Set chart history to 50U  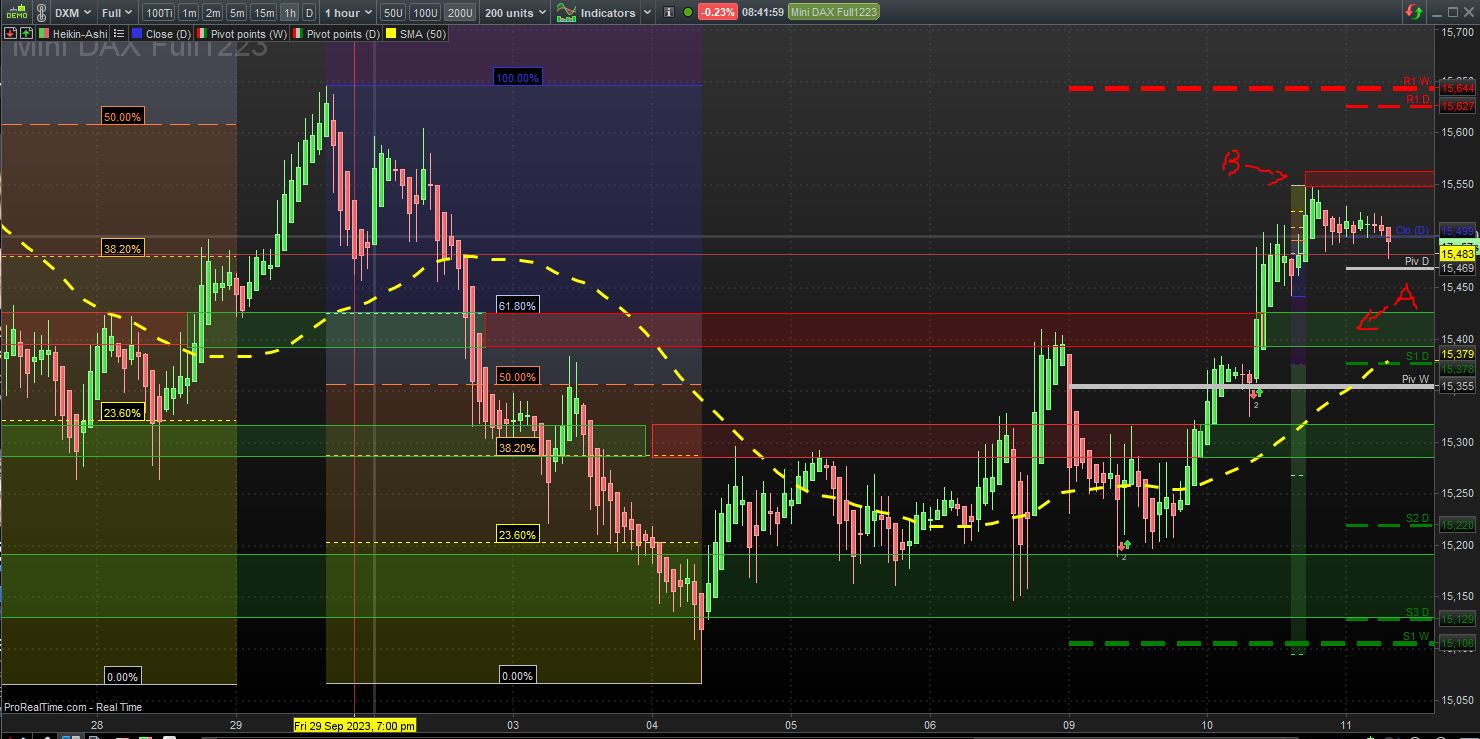393,13
